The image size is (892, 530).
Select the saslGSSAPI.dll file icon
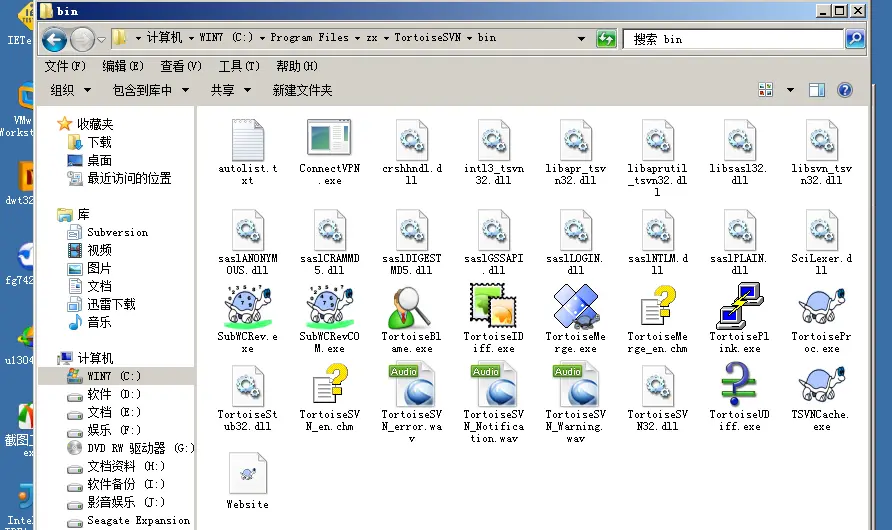point(493,230)
